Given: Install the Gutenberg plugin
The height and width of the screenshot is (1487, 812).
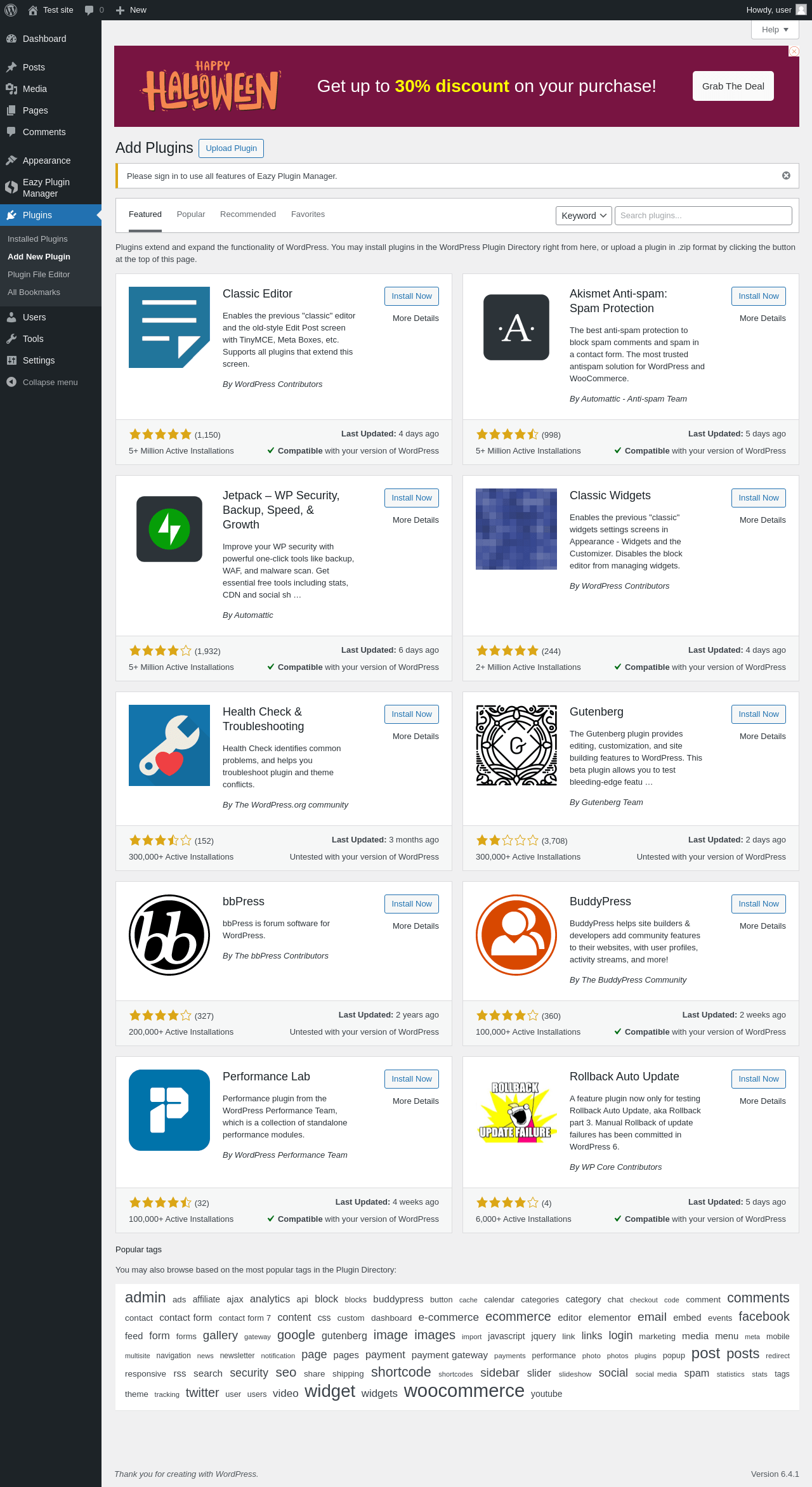Looking at the screenshot, I should [x=759, y=714].
